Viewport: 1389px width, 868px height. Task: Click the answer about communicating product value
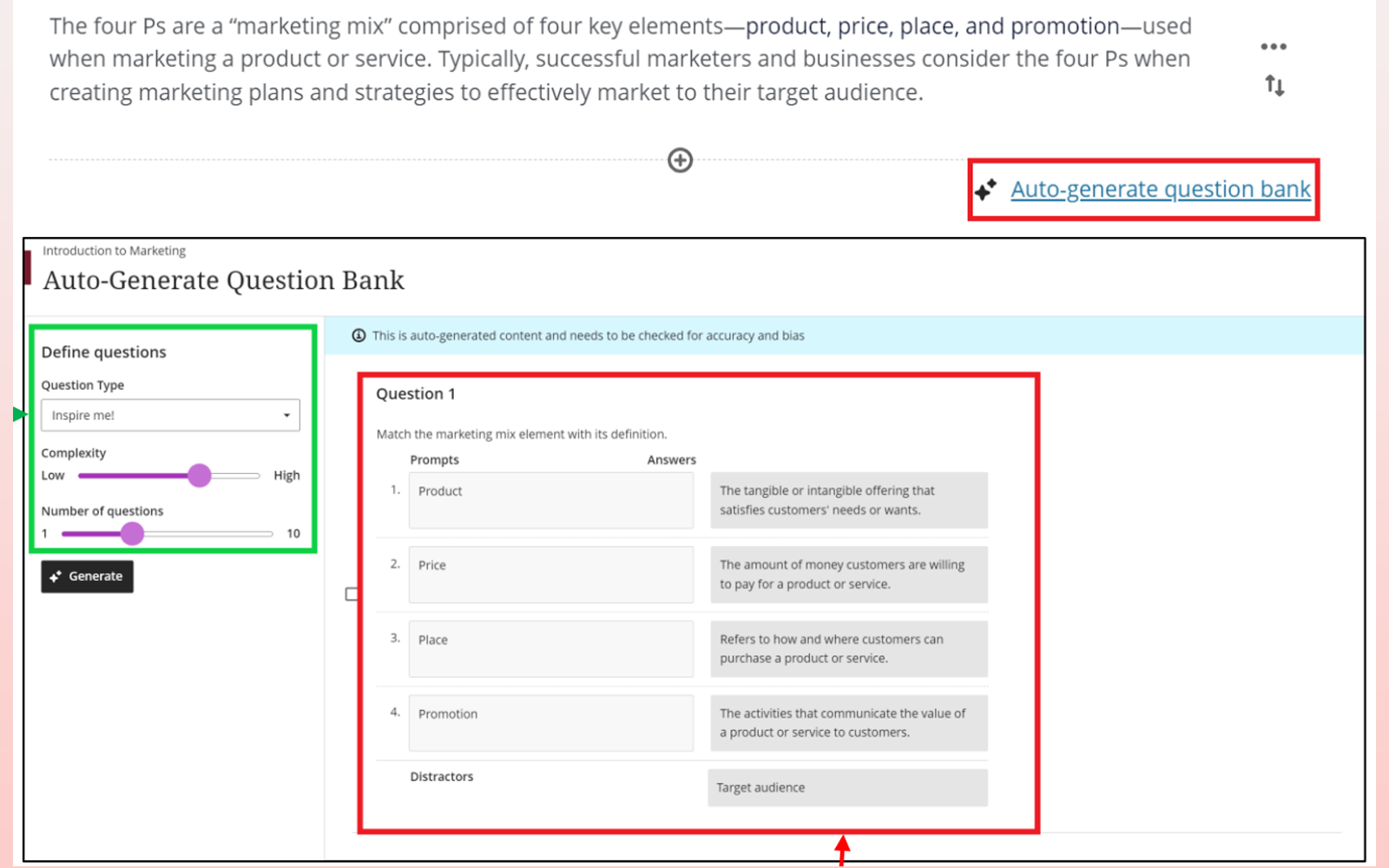click(x=848, y=723)
